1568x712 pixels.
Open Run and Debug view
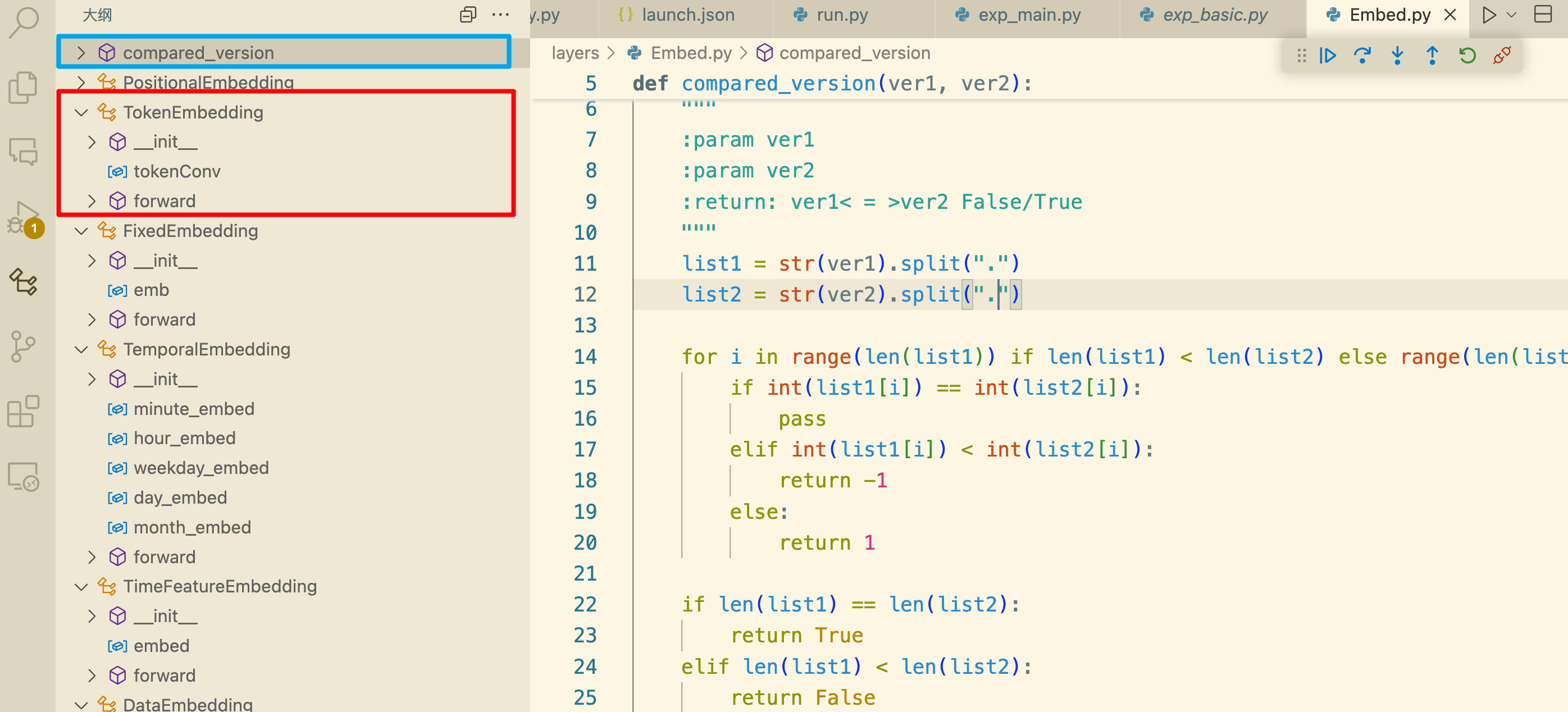24,218
